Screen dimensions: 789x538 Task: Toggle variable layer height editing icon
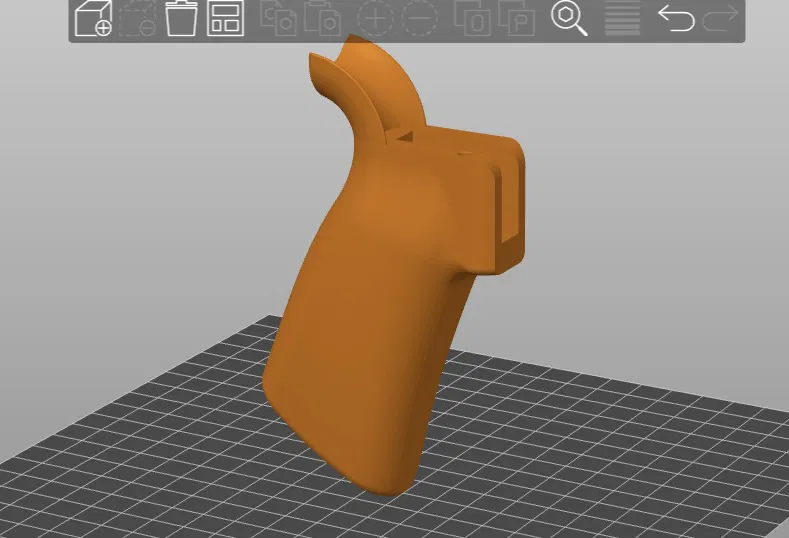(x=622, y=18)
